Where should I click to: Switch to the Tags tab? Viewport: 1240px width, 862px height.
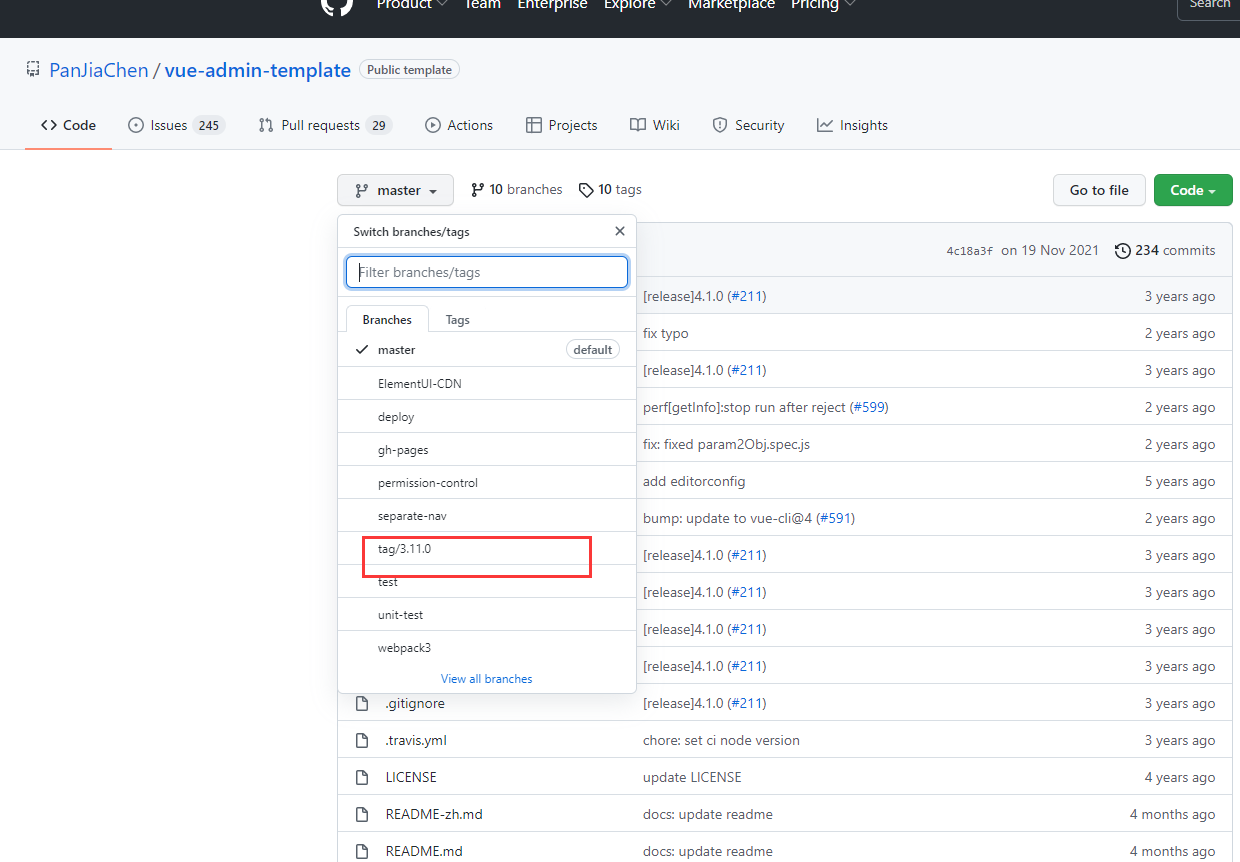pos(457,319)
